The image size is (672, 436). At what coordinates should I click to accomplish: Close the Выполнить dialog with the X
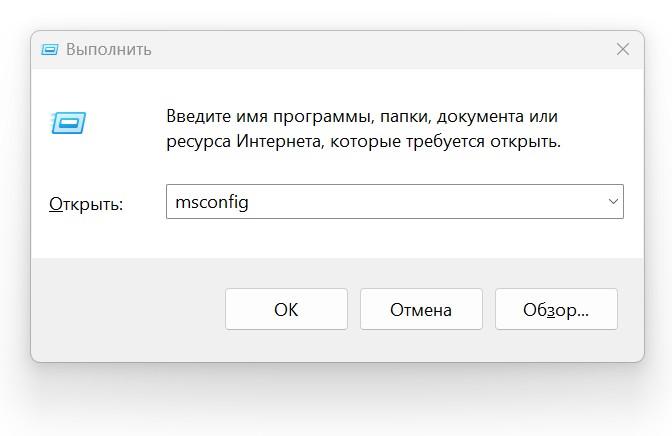tap(623, 49)
